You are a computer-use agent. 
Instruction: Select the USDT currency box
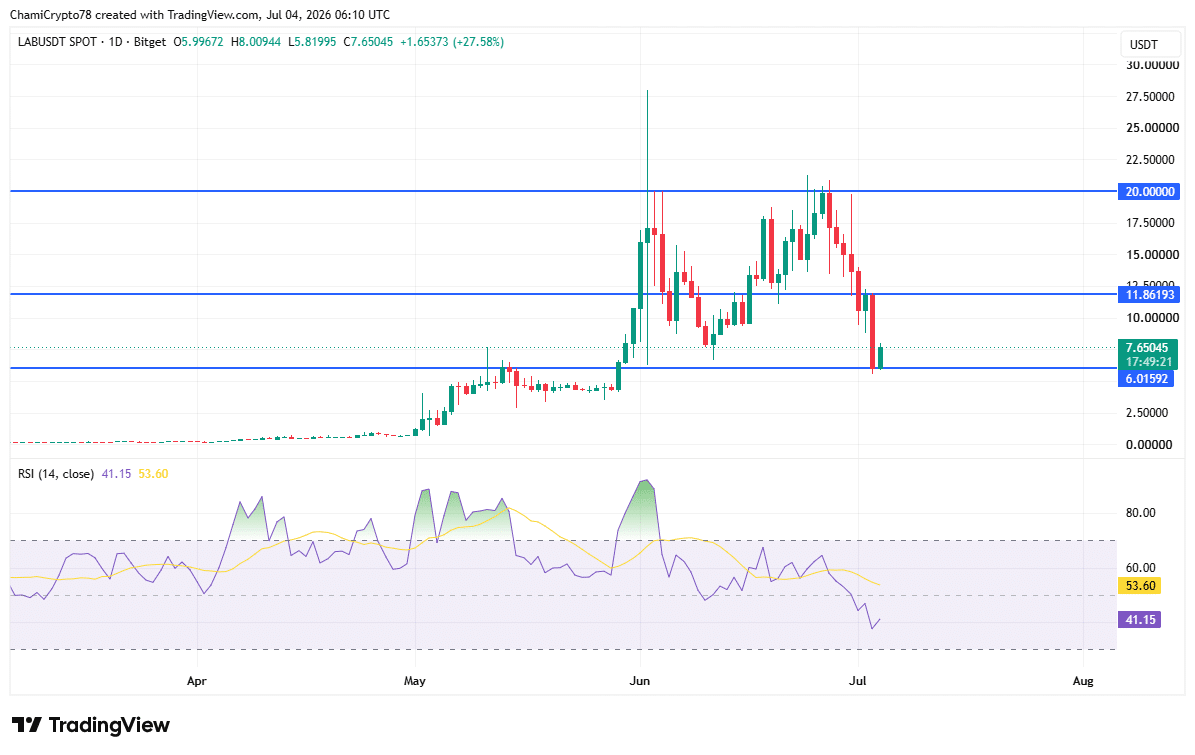coord(1143,45)
